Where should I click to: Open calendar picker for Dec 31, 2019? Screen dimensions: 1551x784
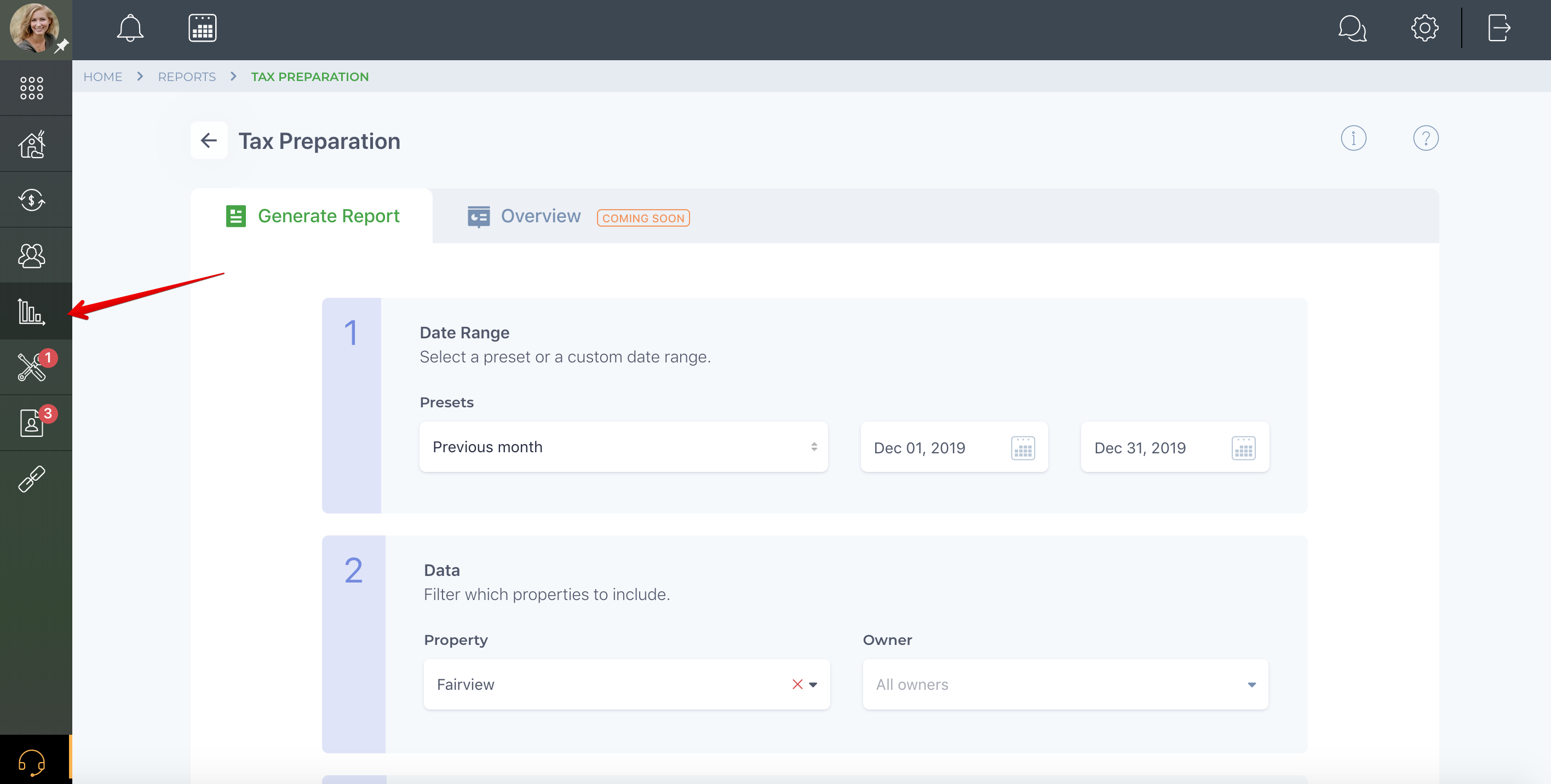(1243, 448)
